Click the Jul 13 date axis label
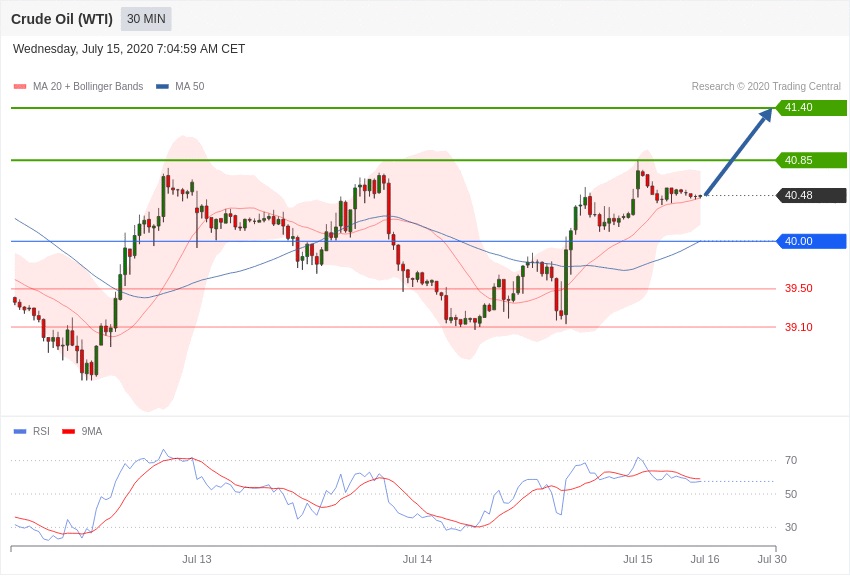850x576 pixels. tap(197, 559)
